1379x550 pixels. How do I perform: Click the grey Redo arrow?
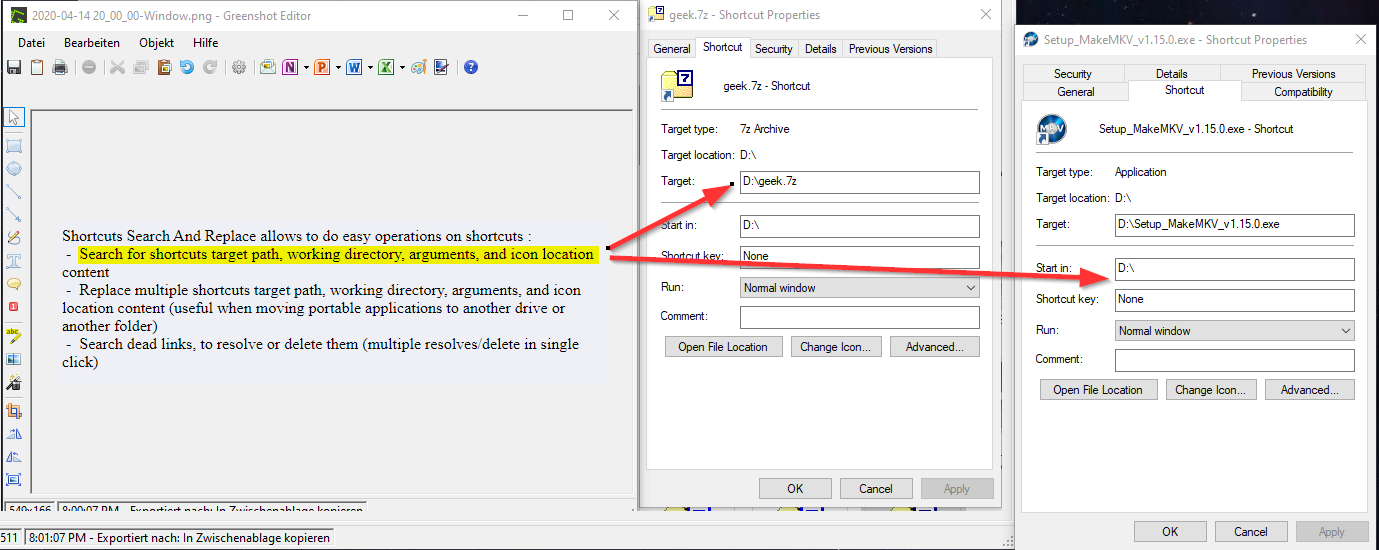(x=210, y=67)
